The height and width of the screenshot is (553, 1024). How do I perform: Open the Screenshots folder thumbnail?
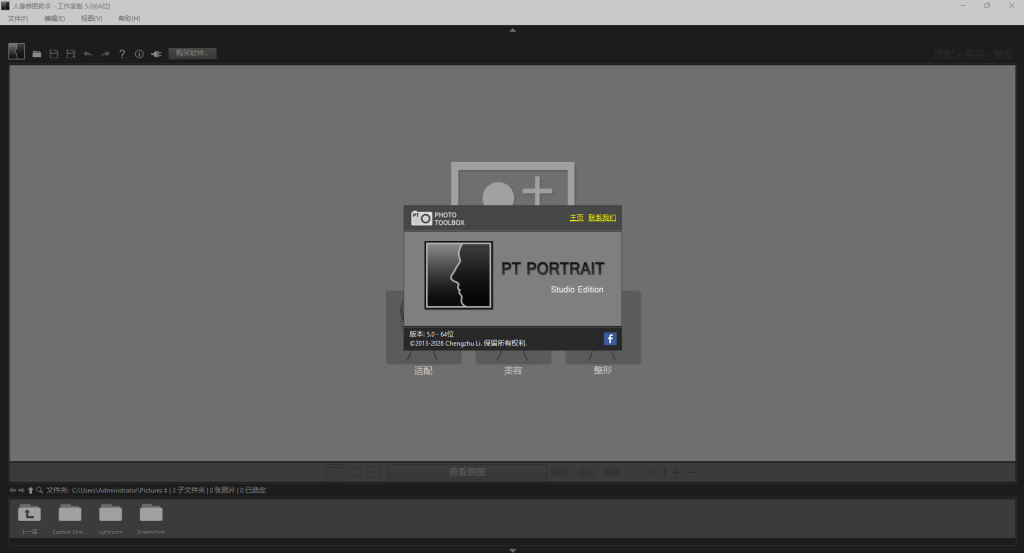[x=151, y=519]
